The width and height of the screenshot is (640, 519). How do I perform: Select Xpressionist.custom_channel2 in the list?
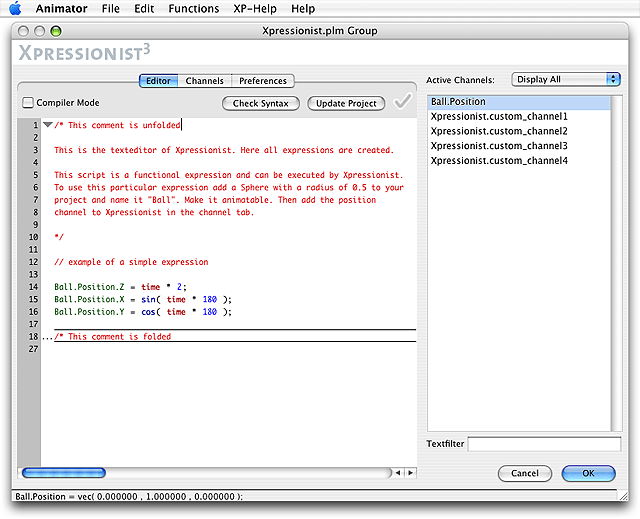click(519, 131)
